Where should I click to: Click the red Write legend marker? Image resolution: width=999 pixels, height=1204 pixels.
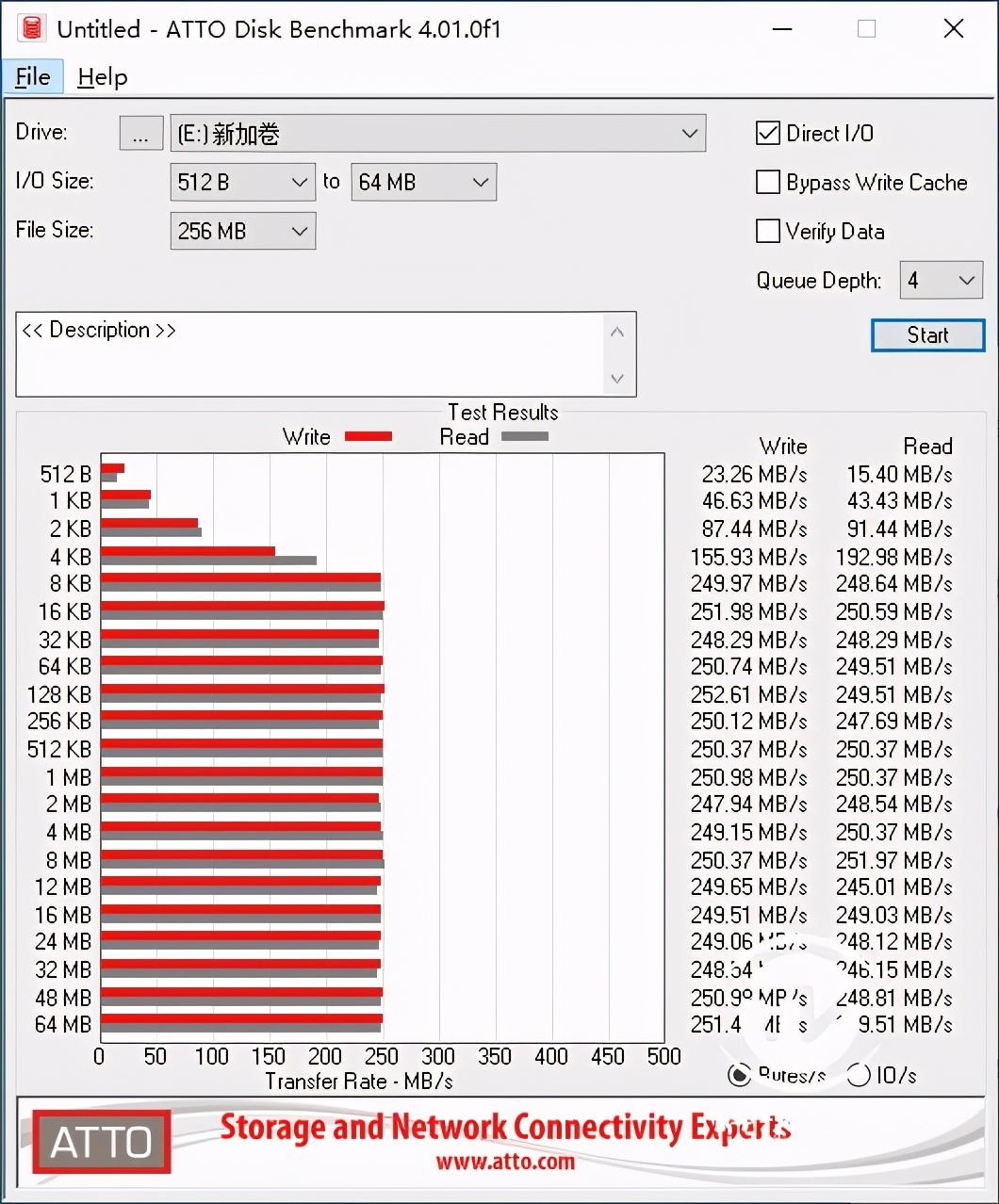tap(367, 436)
